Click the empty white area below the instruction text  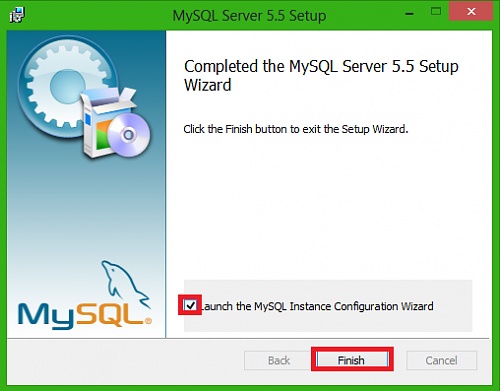(x=328, y=207)
